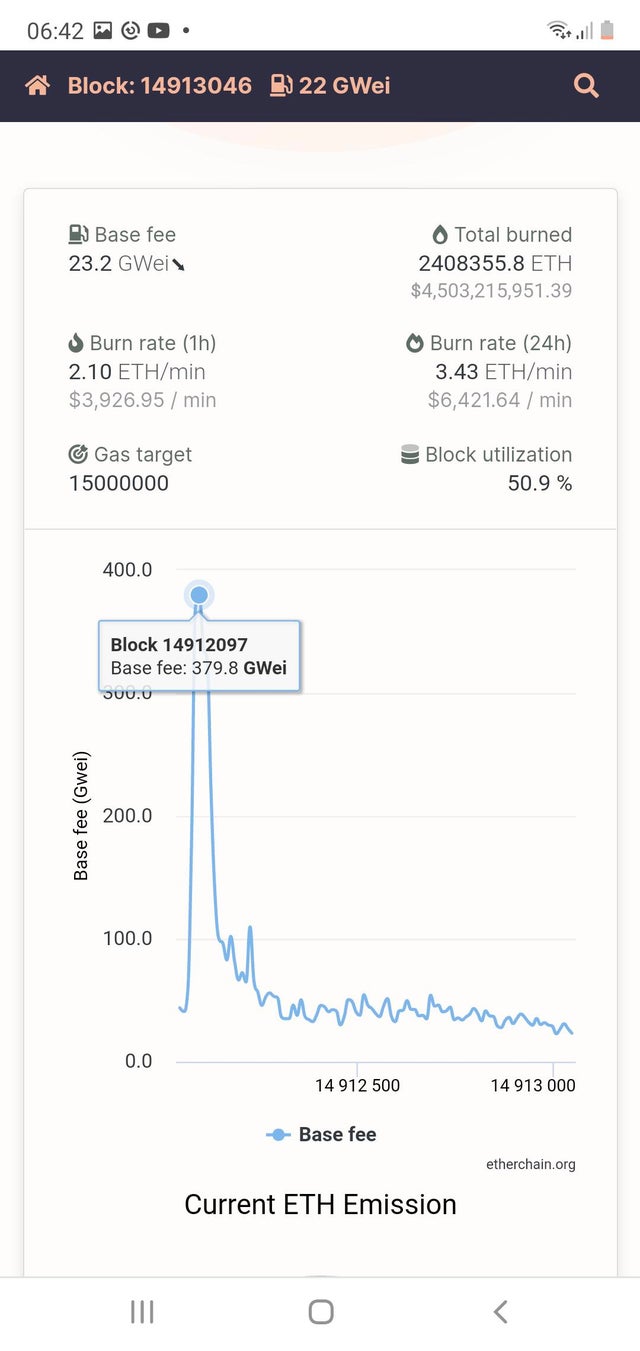This screenshot has height=1351, width=640.
Task: Toggle the Base fee legend entry
Action: [322, 1134]
